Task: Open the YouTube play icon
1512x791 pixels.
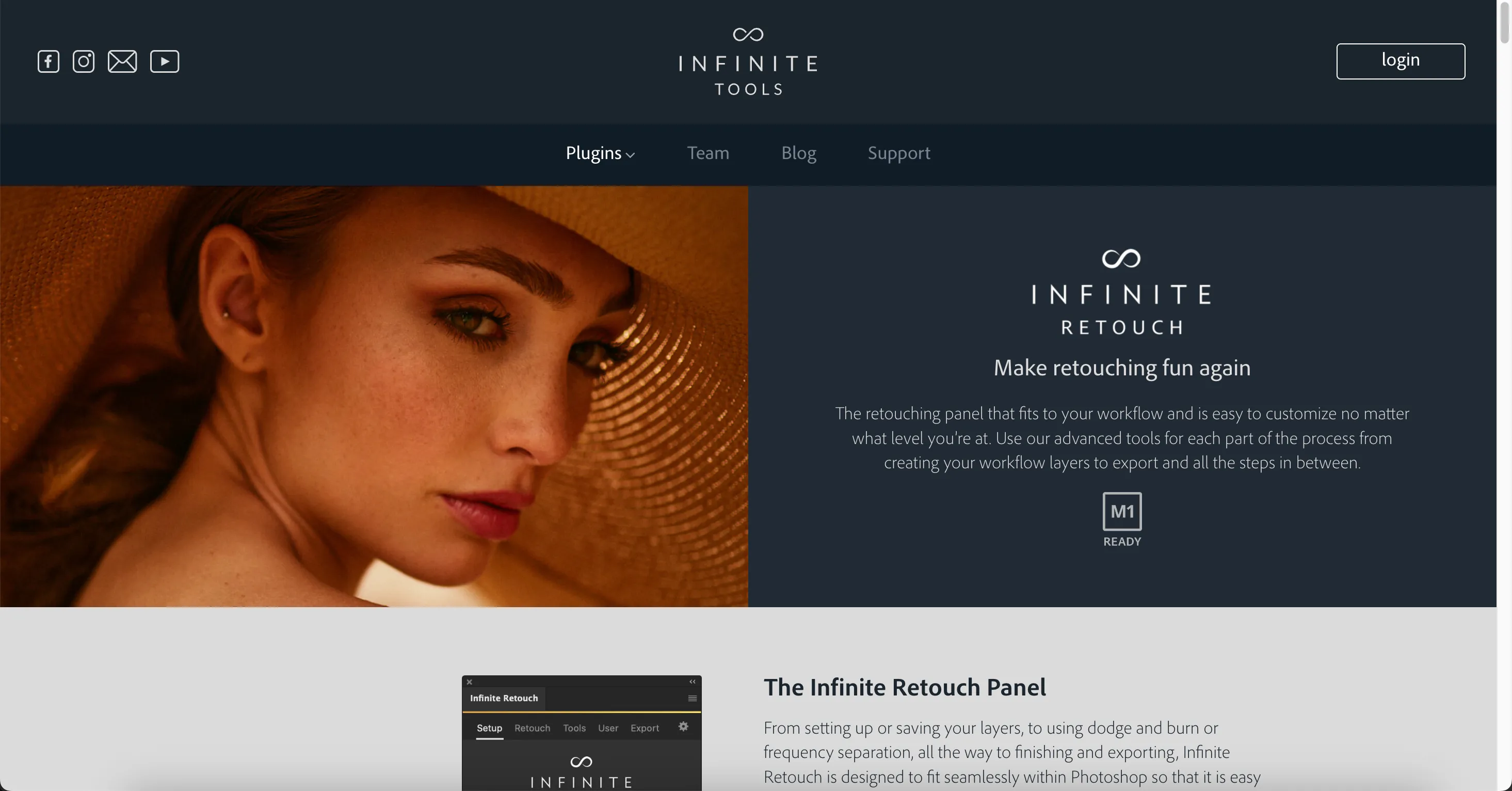Action: (x=164, y=61)
